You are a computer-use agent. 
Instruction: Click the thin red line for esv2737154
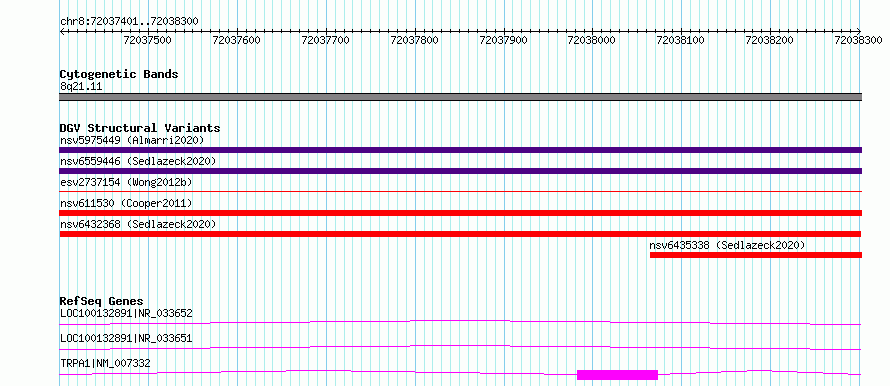460,192
